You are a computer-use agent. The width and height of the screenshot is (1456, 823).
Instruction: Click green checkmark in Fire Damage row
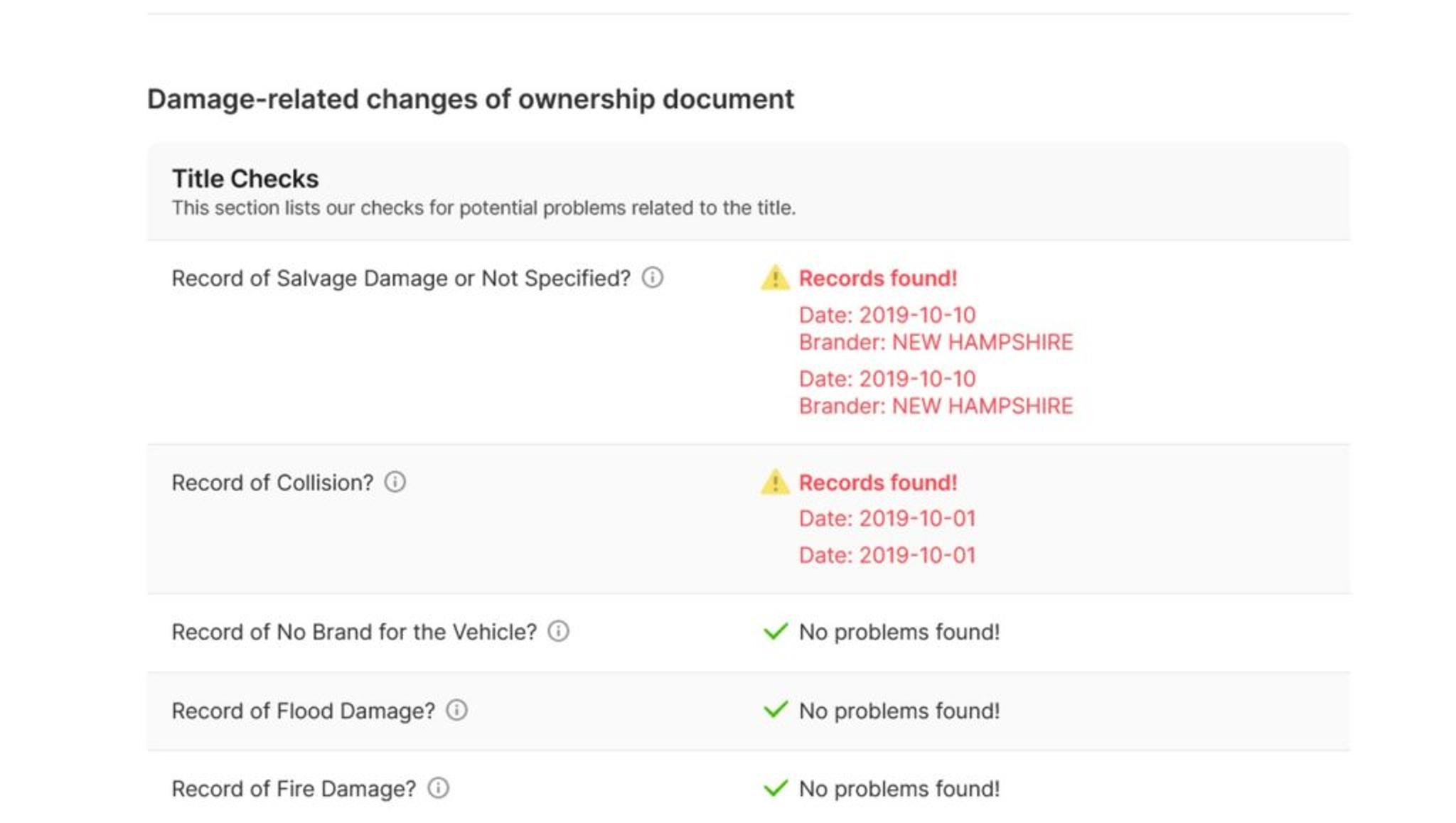[x=775, y=789]
